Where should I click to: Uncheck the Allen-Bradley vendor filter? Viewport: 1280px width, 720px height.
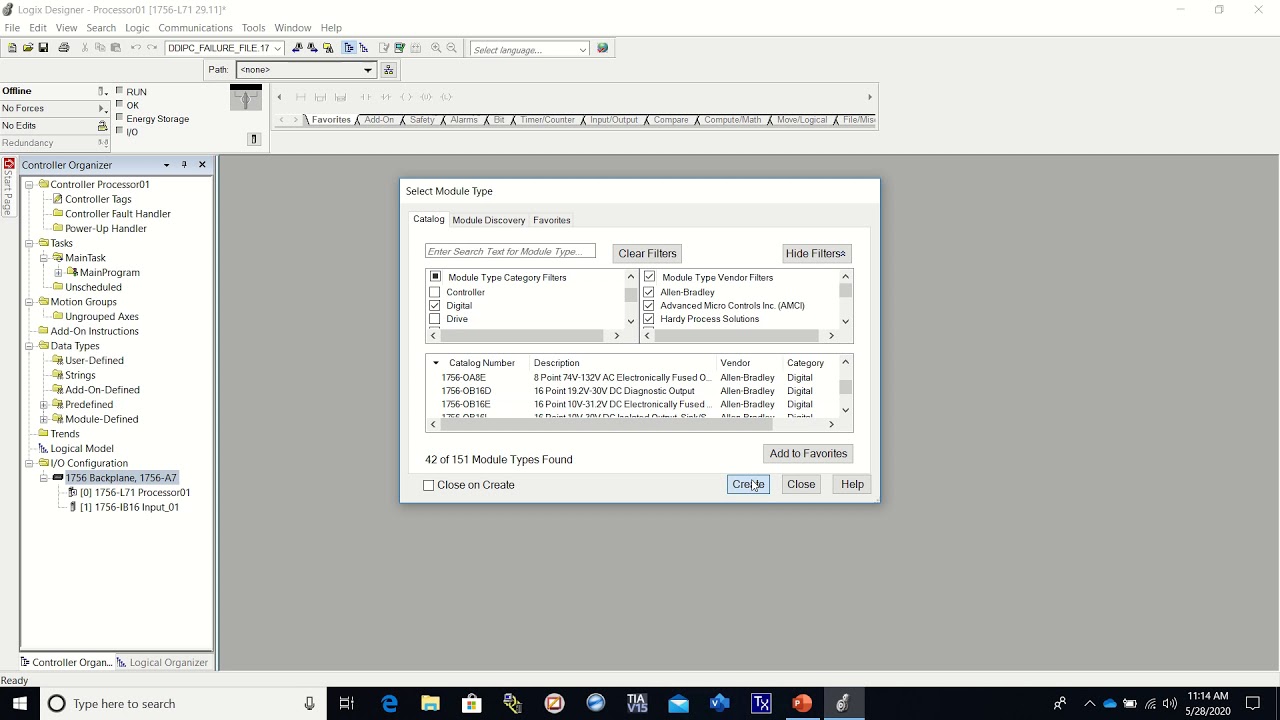649,292
